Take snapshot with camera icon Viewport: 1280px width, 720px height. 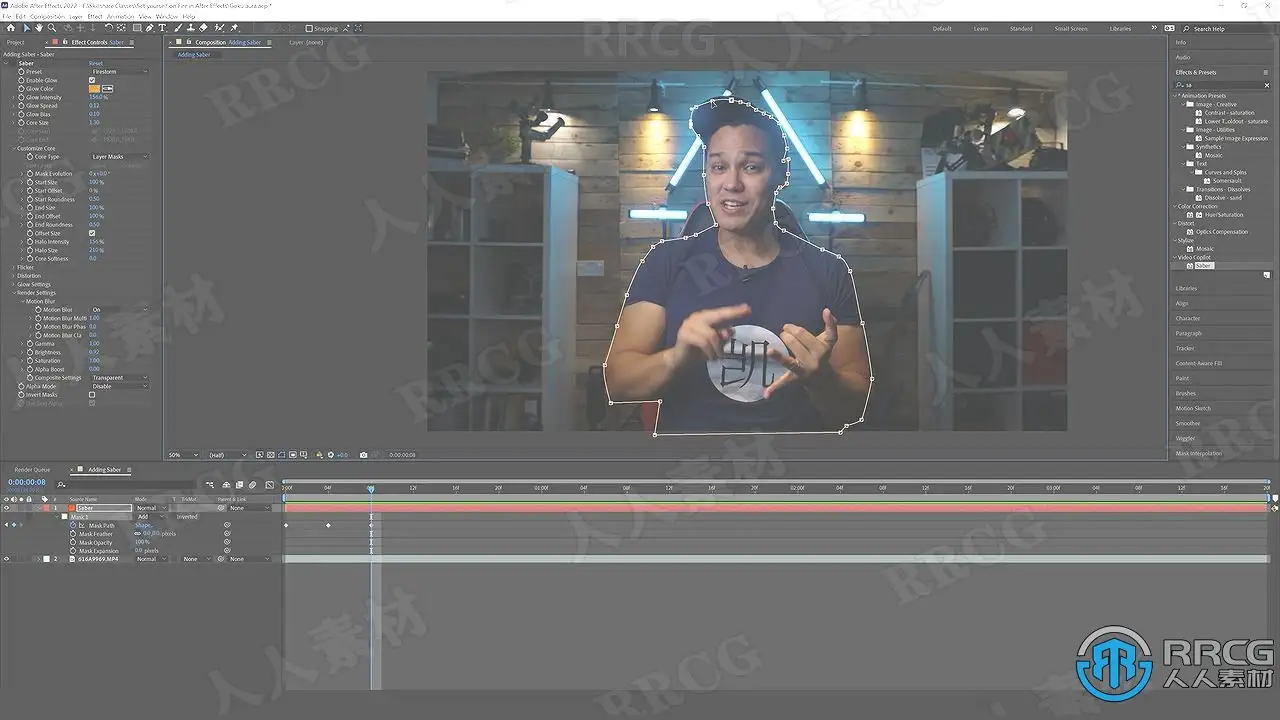(363, 455)
